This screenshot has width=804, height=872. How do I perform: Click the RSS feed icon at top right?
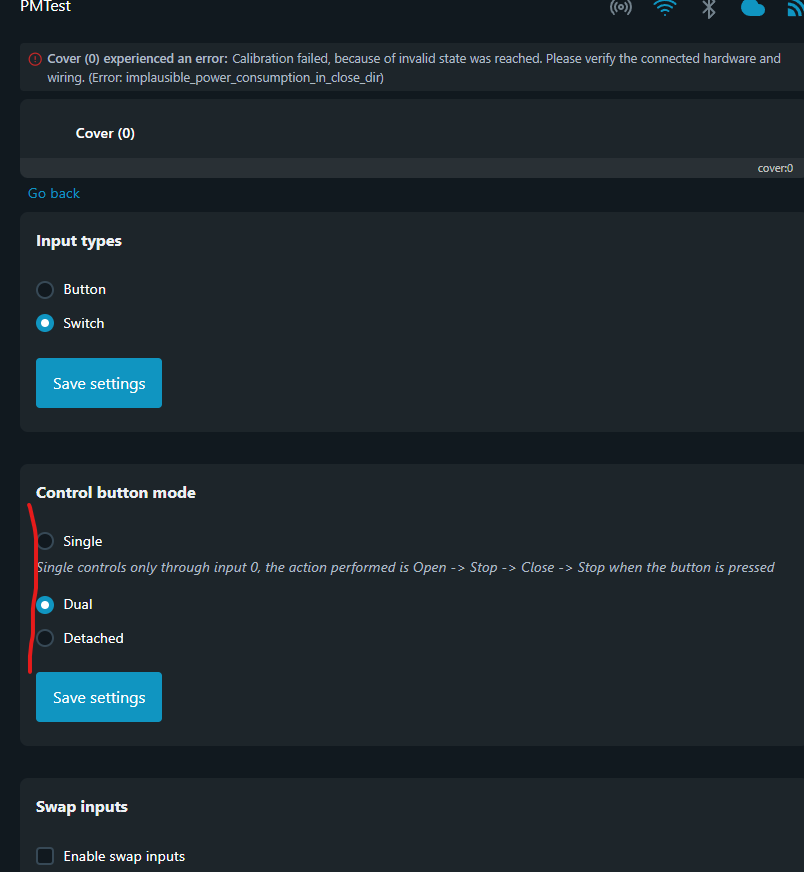point(796,8)
